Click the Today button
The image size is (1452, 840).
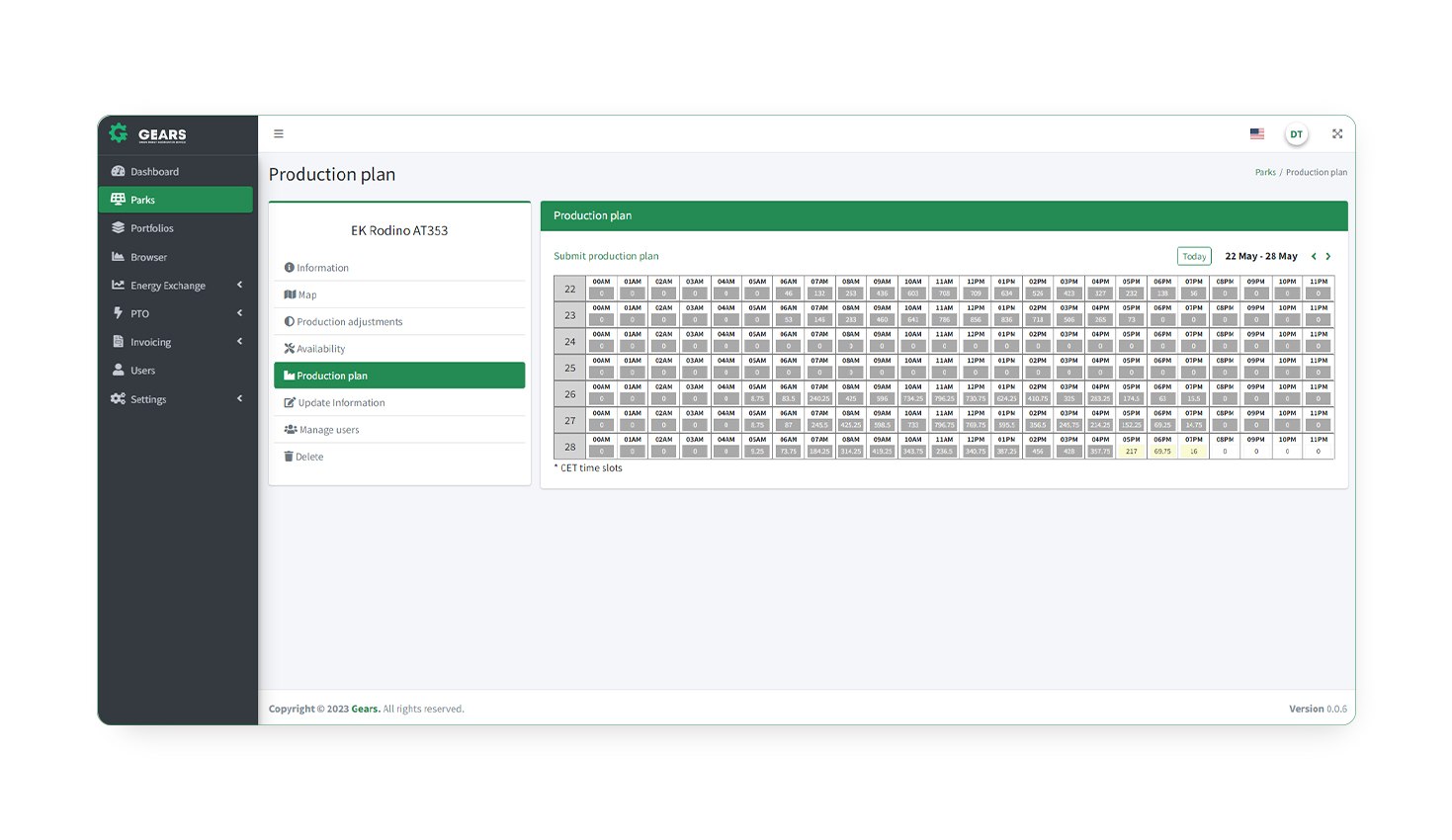coord(1194,257)
